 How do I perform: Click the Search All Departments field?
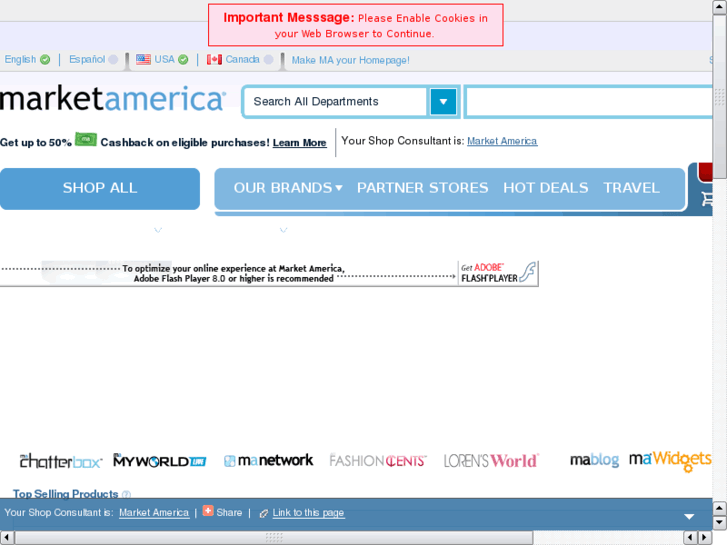click(x=335, y=102)
